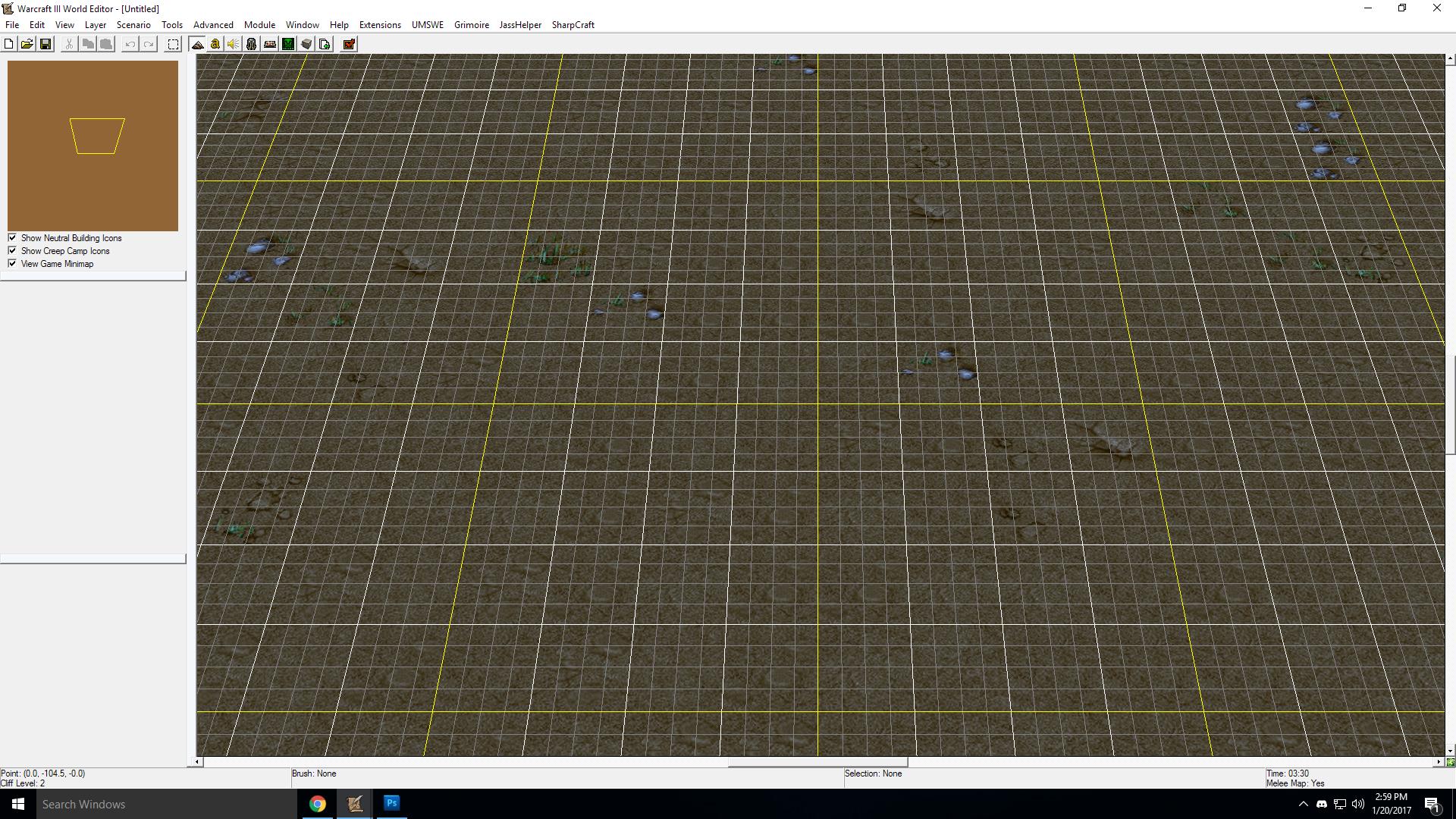Screen dimensions: 1456x819
Task: Open the Terrain Editor module
Action: pos(197,44)
